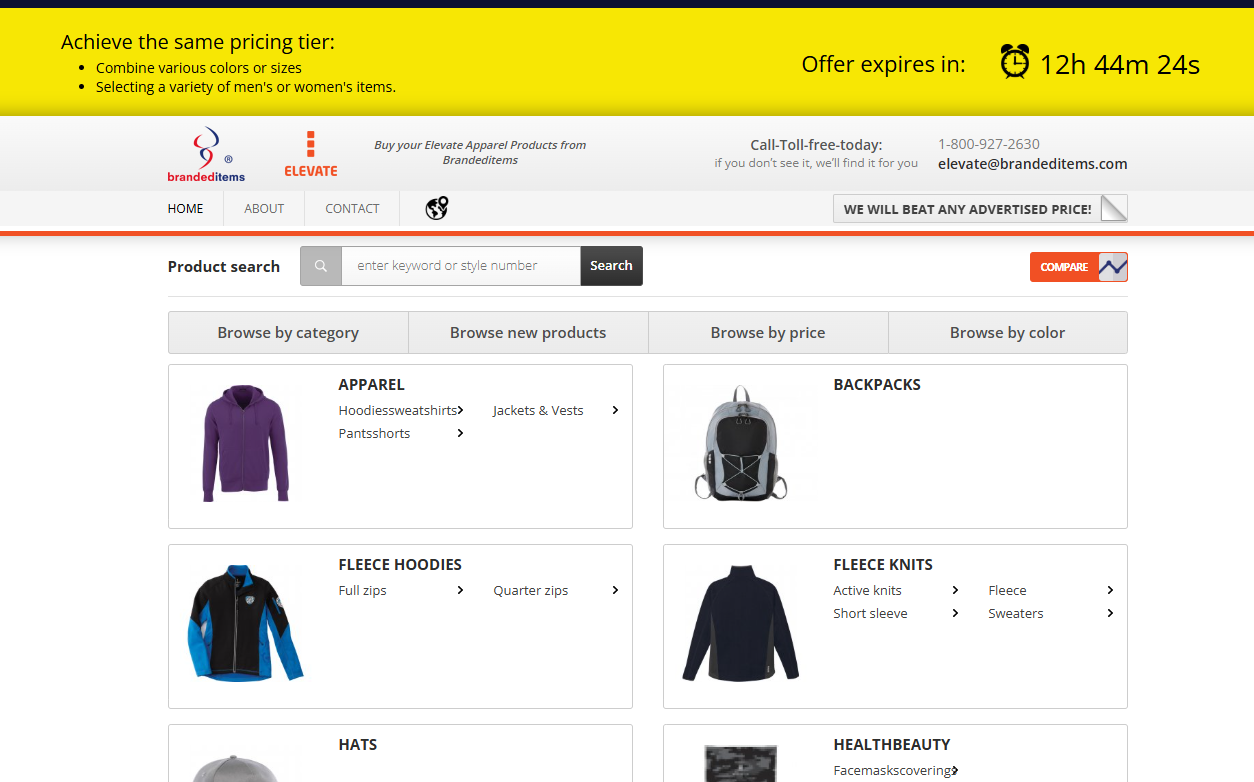Viewport: 1254px width, 782px height.
Task: Click the compare chart icon
Action: click(1112, 267)
